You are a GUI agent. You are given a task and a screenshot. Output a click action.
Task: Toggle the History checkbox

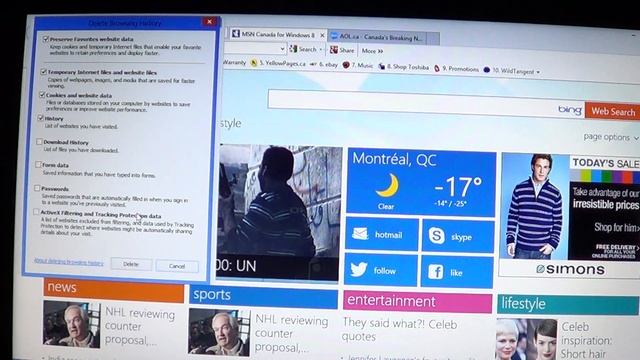[40, 118]
